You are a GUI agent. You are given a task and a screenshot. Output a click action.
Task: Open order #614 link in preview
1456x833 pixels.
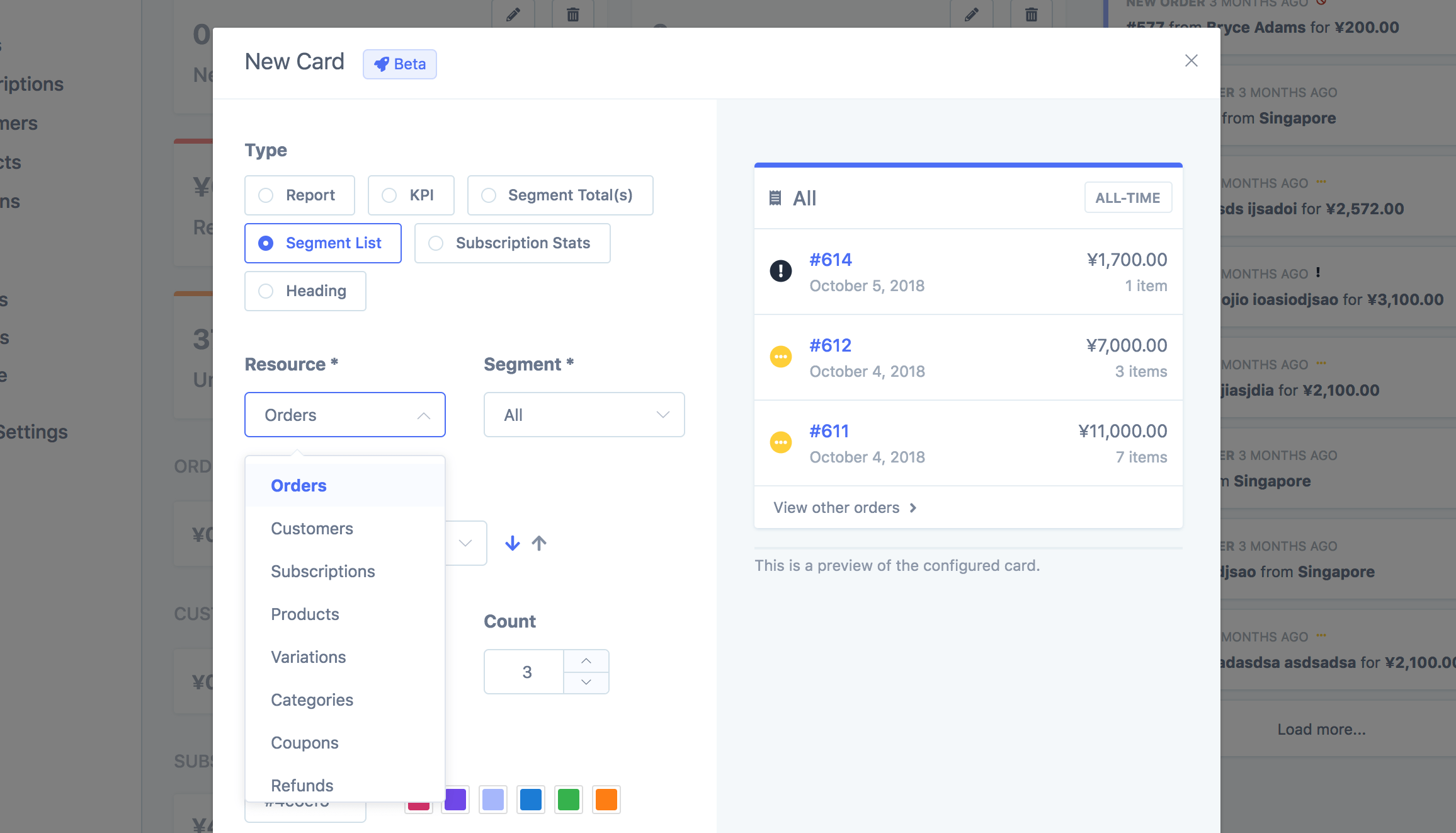pos(830,260)
